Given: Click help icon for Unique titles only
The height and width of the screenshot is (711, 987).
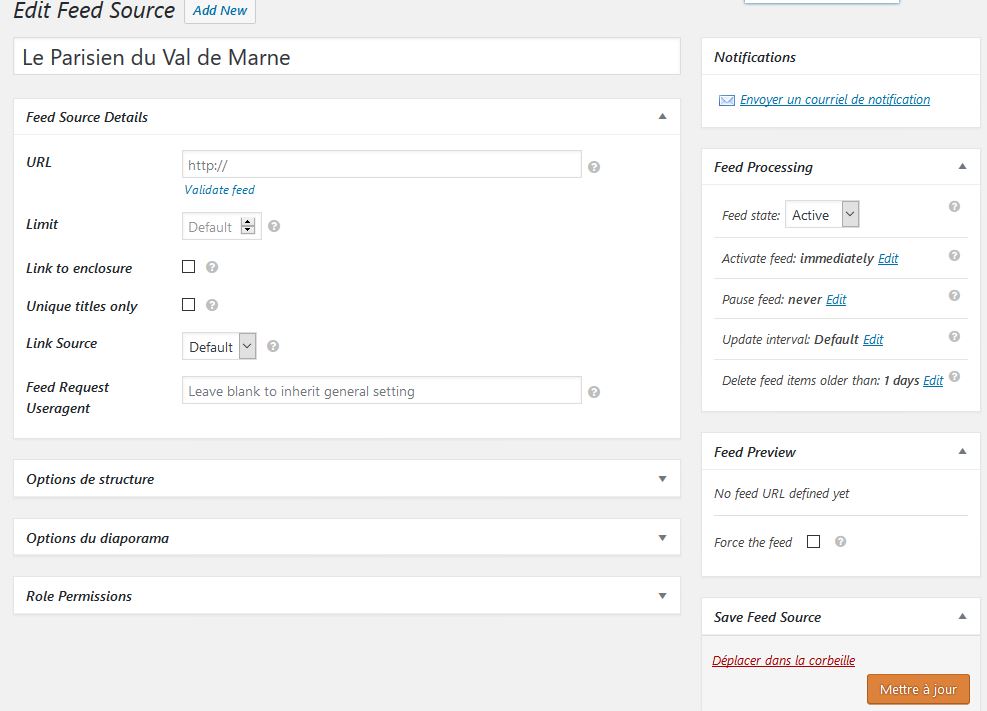Looking at the screenshot, I should tap(212, 305).
